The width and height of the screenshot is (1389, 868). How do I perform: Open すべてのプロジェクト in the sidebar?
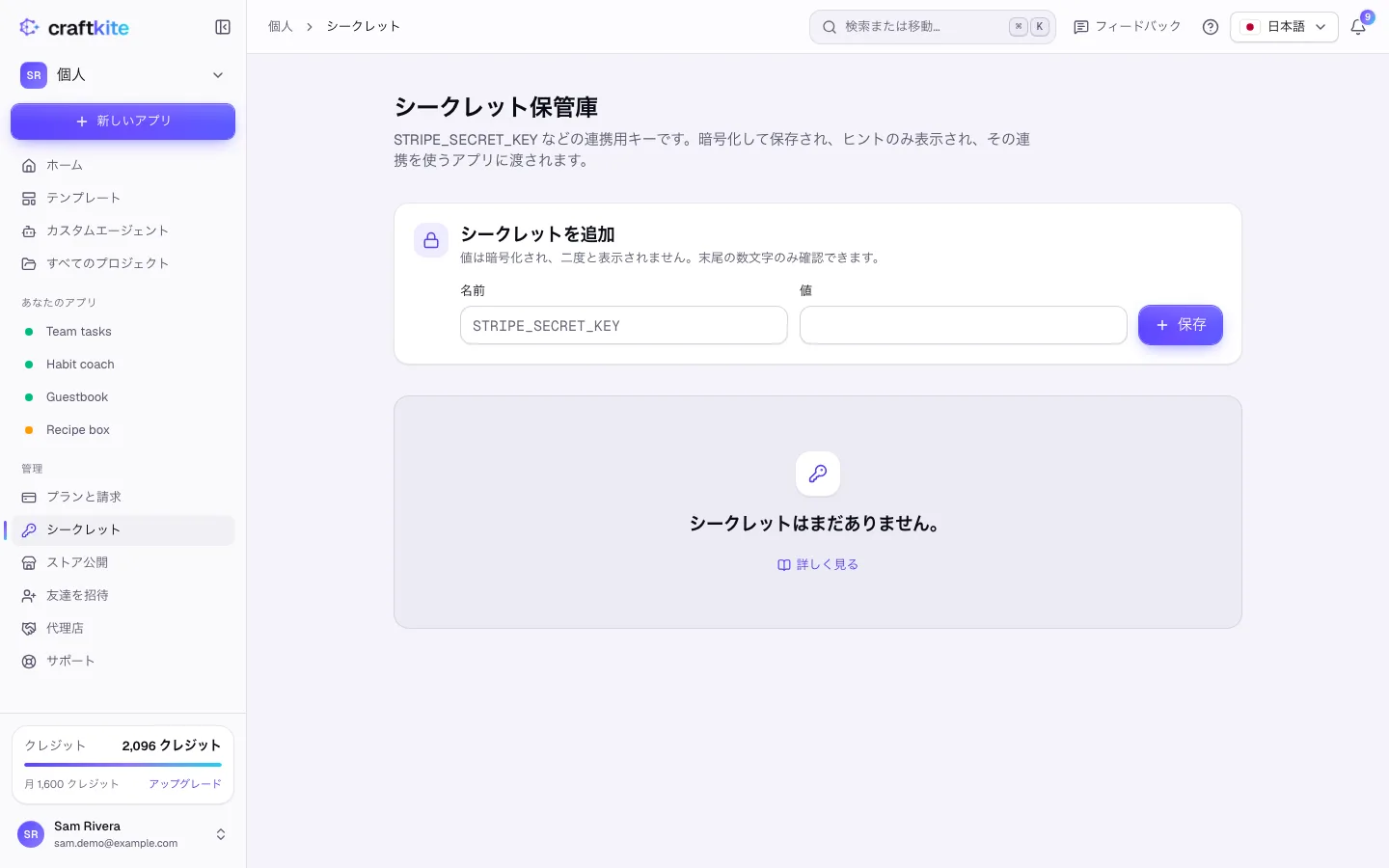[123, 263]
